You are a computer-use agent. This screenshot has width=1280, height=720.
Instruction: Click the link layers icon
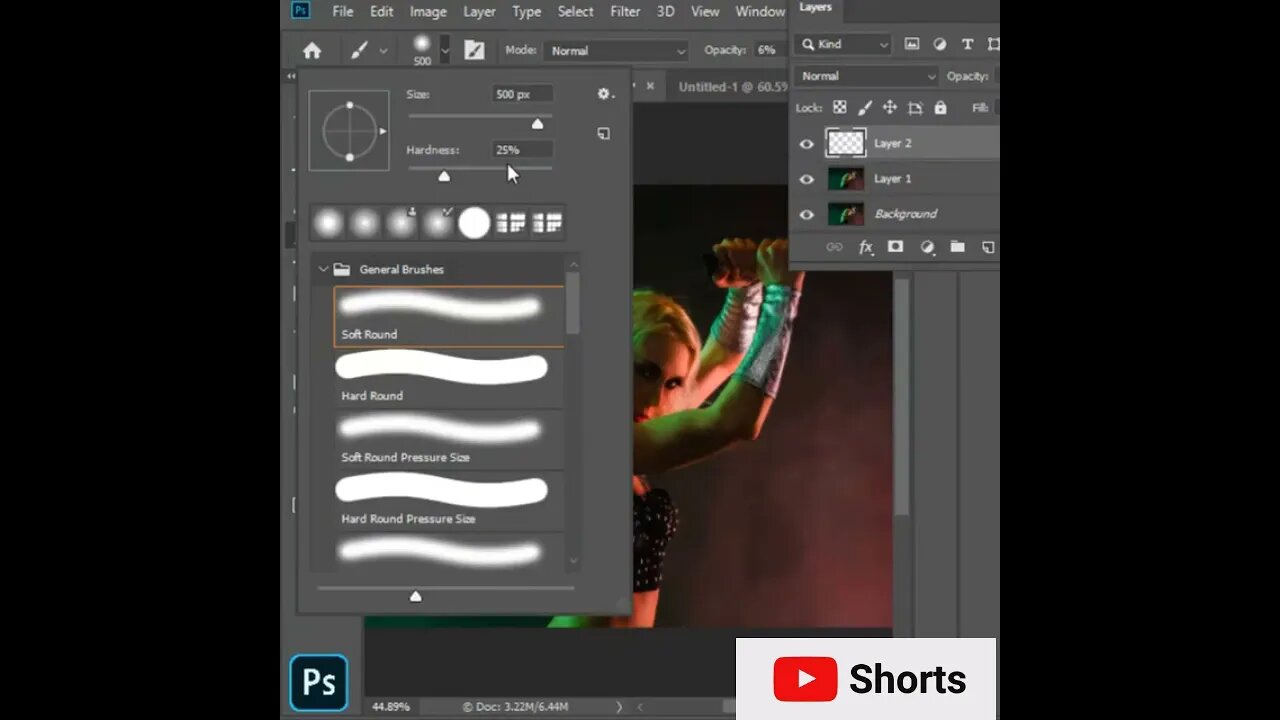pyautogui.click(x=833, y=247)
